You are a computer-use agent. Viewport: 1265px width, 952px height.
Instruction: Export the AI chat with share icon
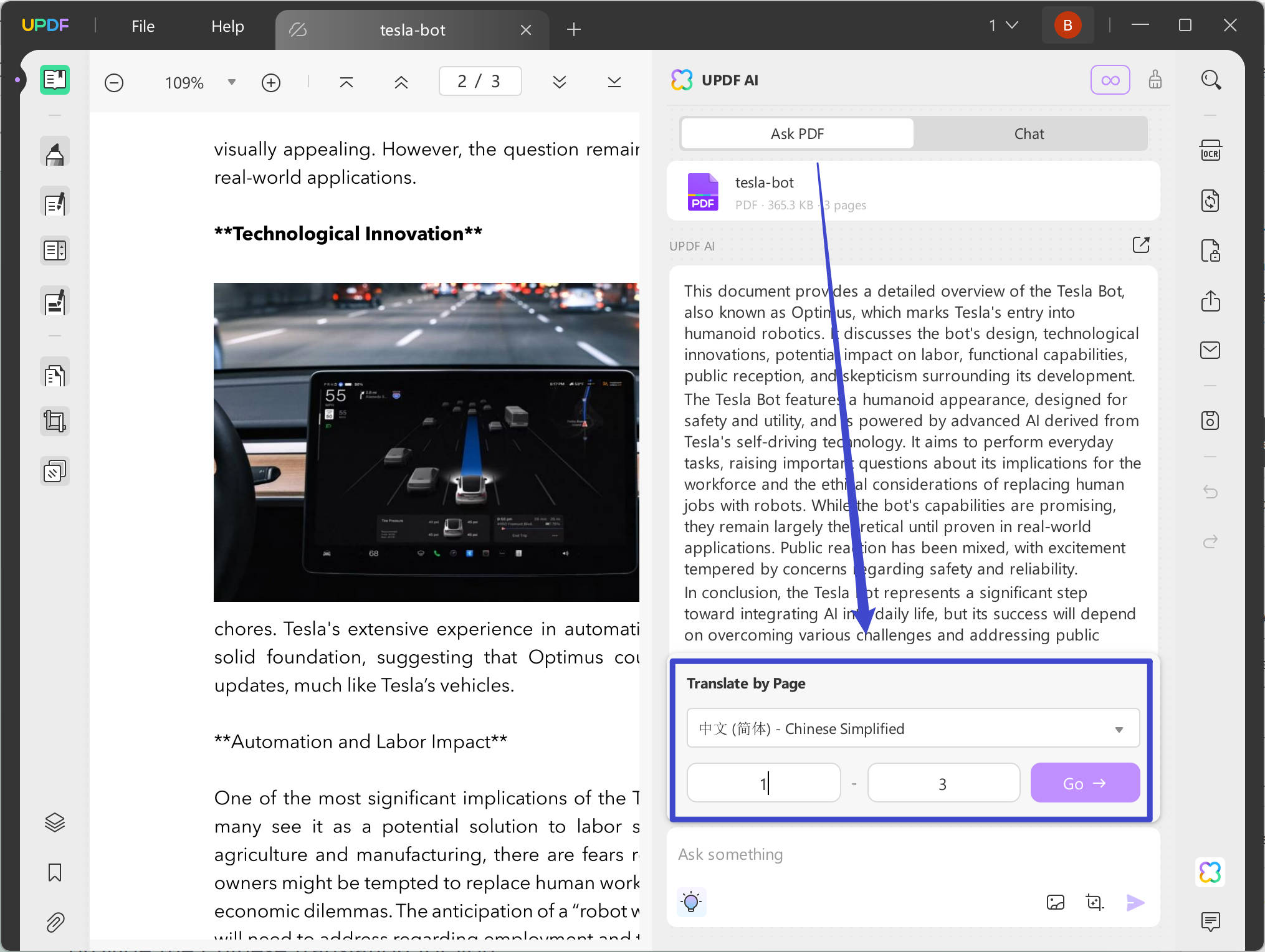point(1140,245)
